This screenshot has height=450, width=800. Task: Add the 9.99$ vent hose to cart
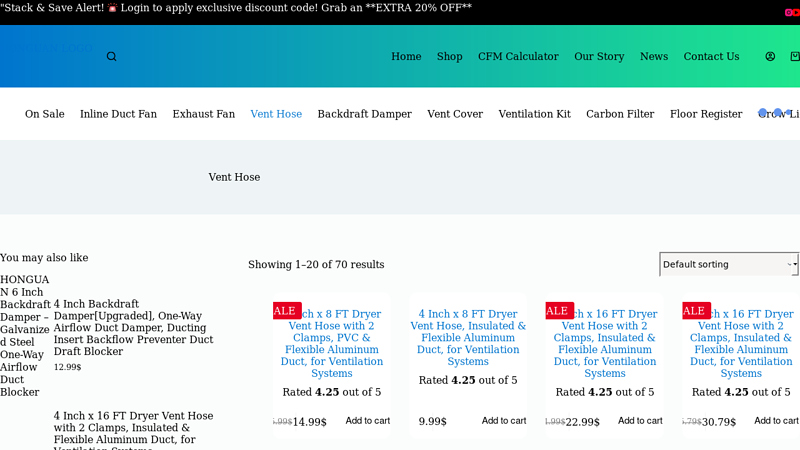pyautogui.click(x=504, y=421)
